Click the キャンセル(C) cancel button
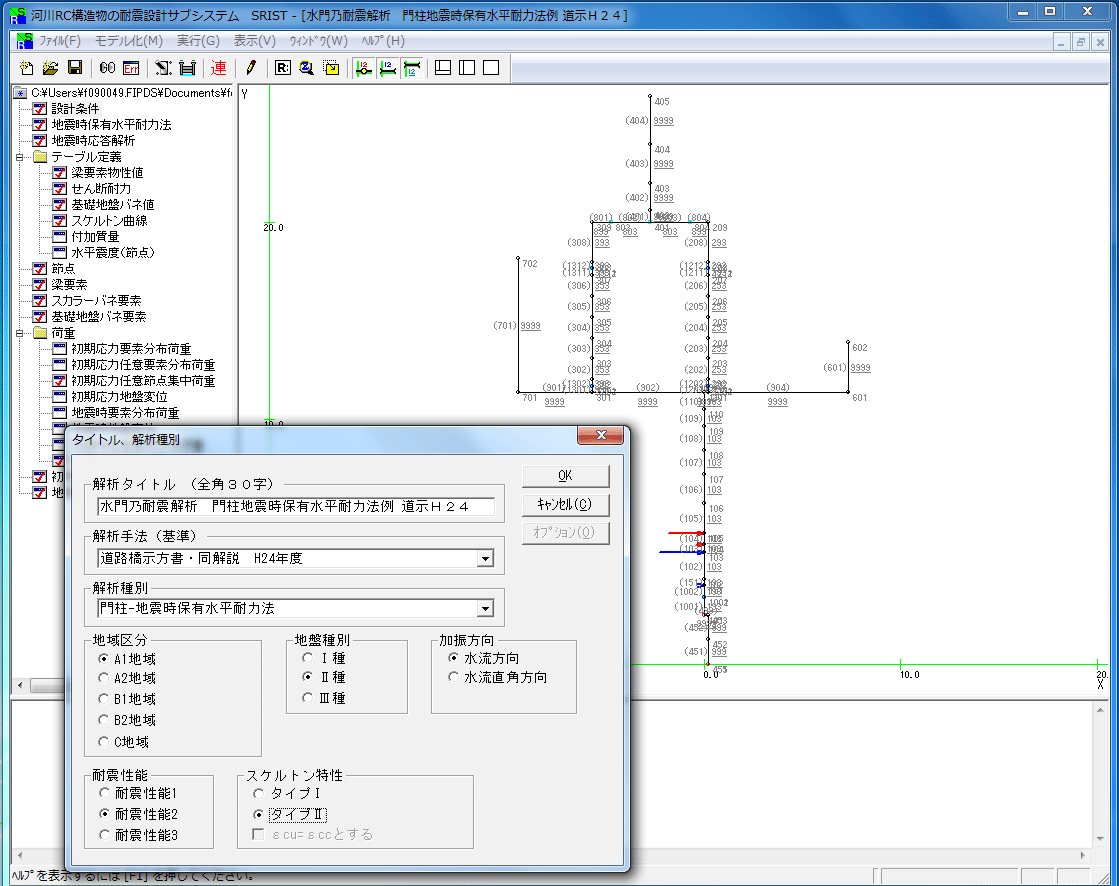The width and height of the screenshot is (1119, 886). pos(565,504)
